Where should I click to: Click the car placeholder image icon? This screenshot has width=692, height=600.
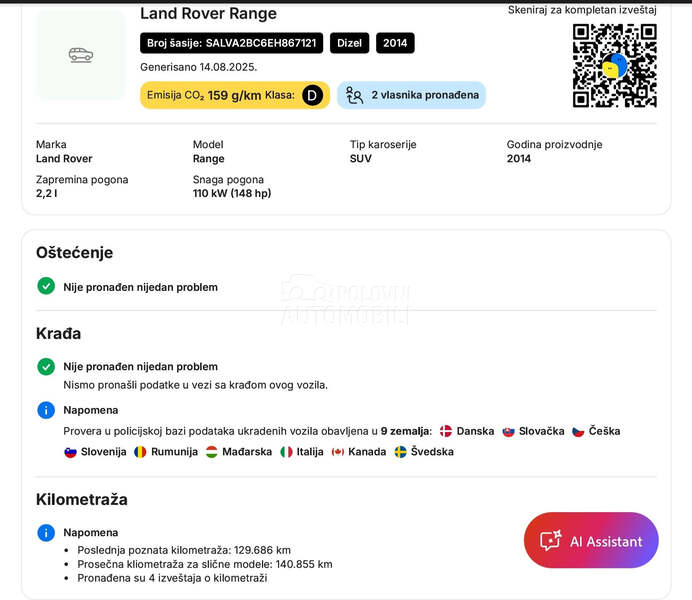tap(81, 55)
